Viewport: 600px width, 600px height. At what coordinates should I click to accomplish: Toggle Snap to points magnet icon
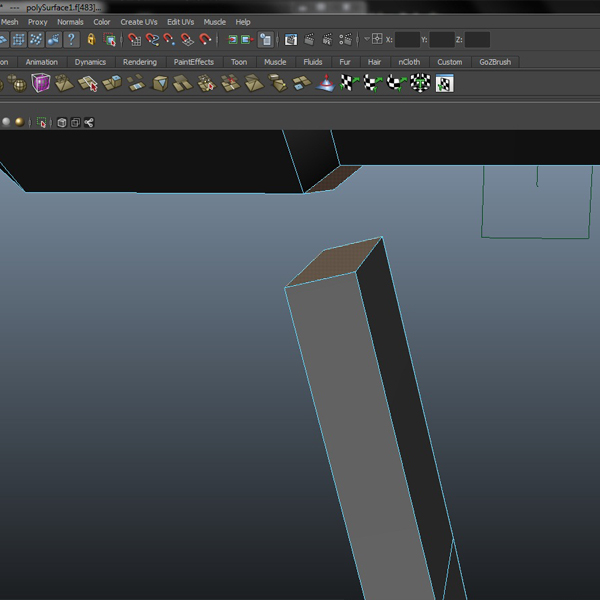click(170, 39)
